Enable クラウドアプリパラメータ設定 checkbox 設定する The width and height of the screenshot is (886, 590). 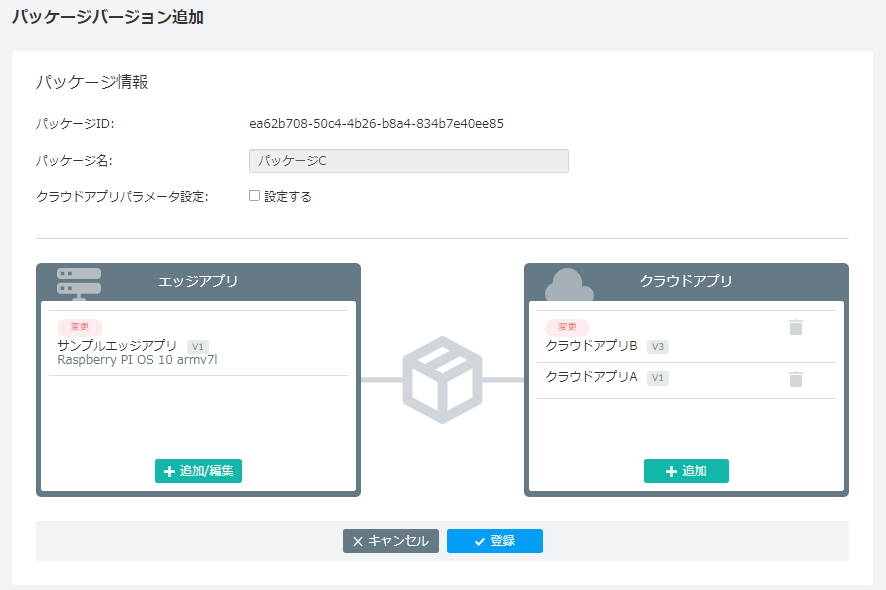254,196
